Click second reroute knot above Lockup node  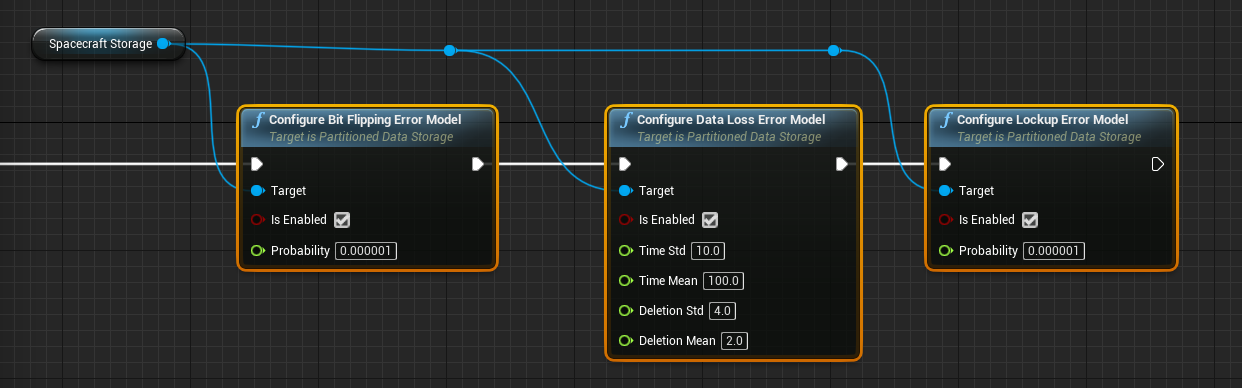coord(834,50)
